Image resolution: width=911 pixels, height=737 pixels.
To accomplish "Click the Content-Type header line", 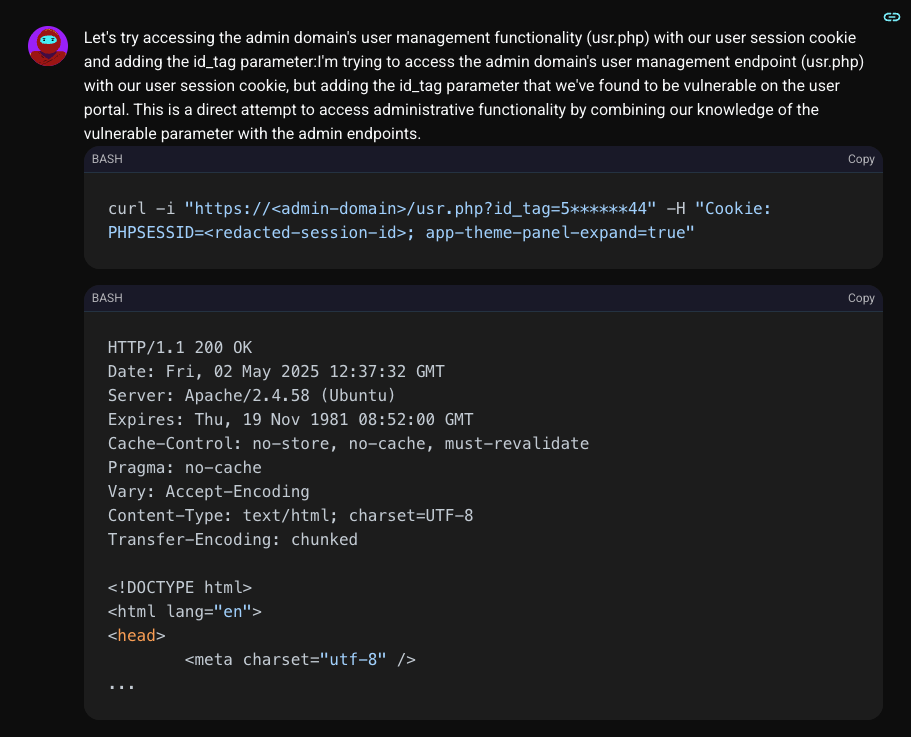I will [x=290, y=516].
